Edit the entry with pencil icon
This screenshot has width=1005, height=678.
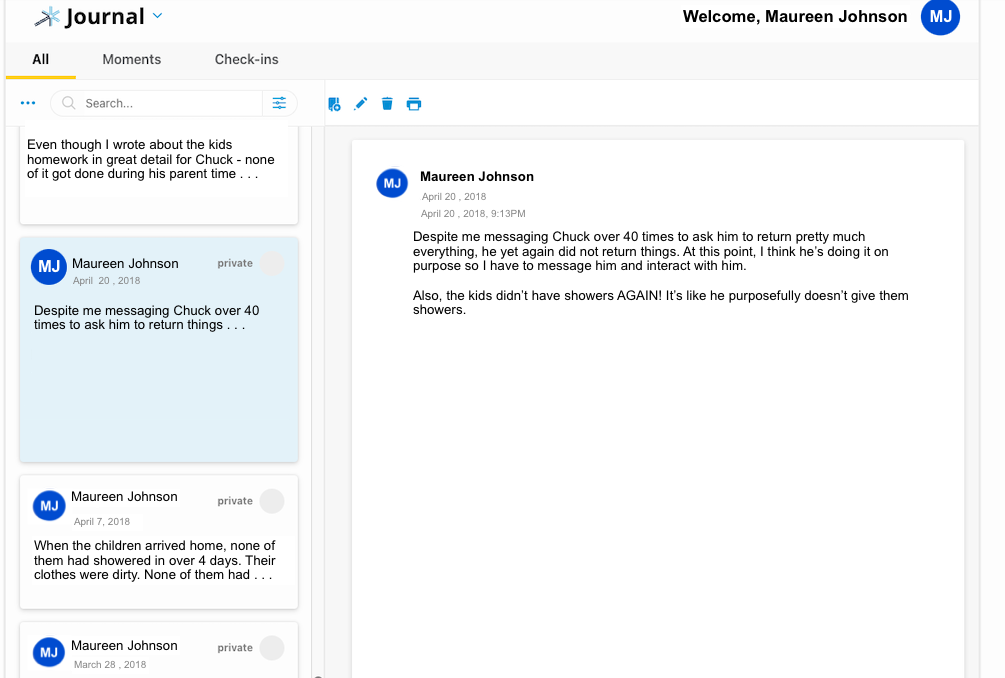pos(361,104)
